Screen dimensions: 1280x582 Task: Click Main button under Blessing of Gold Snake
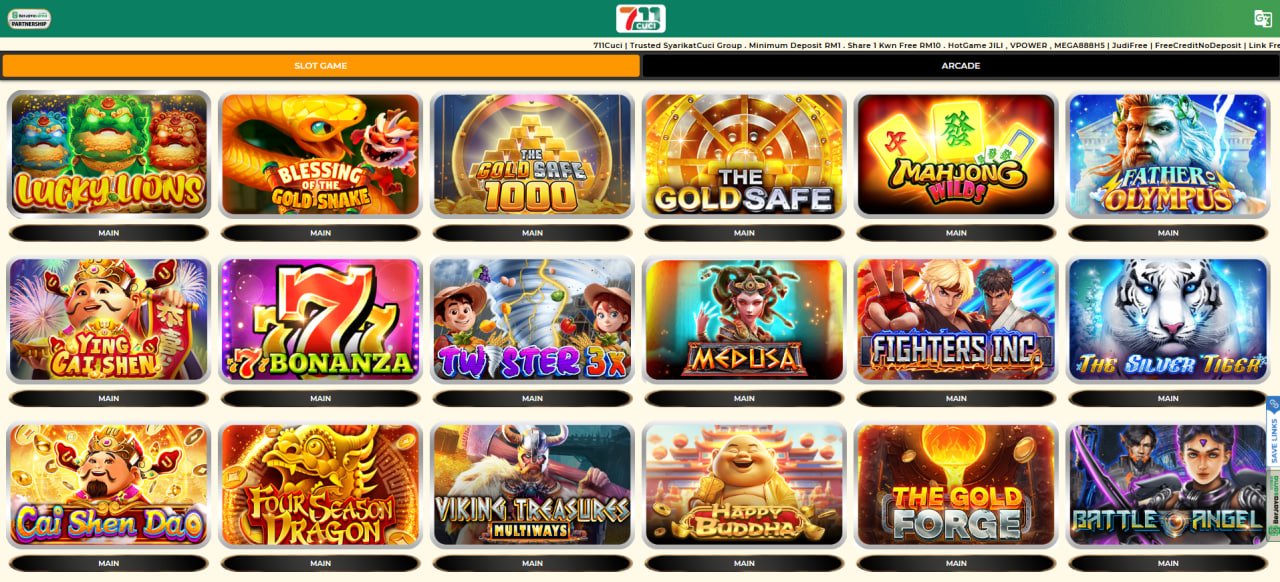320,233
